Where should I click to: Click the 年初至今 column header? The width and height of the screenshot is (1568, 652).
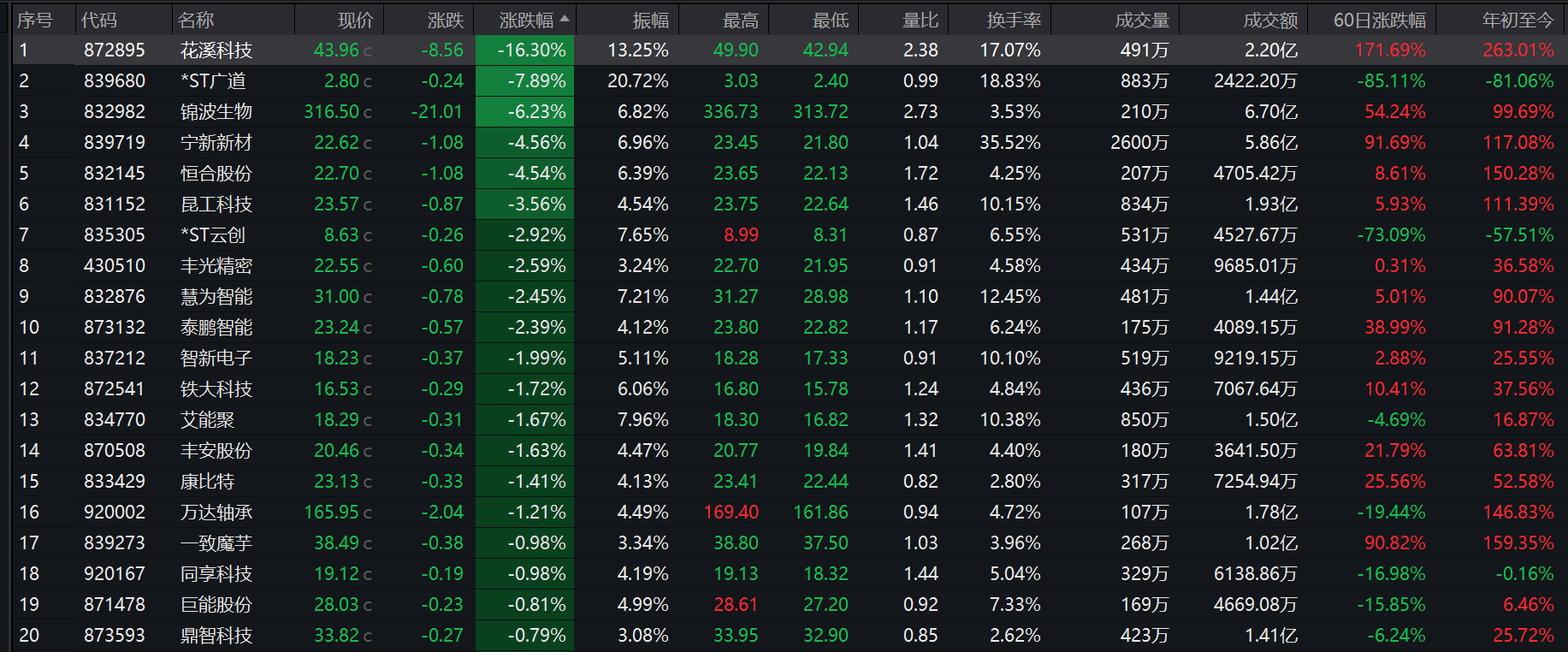1518,20
